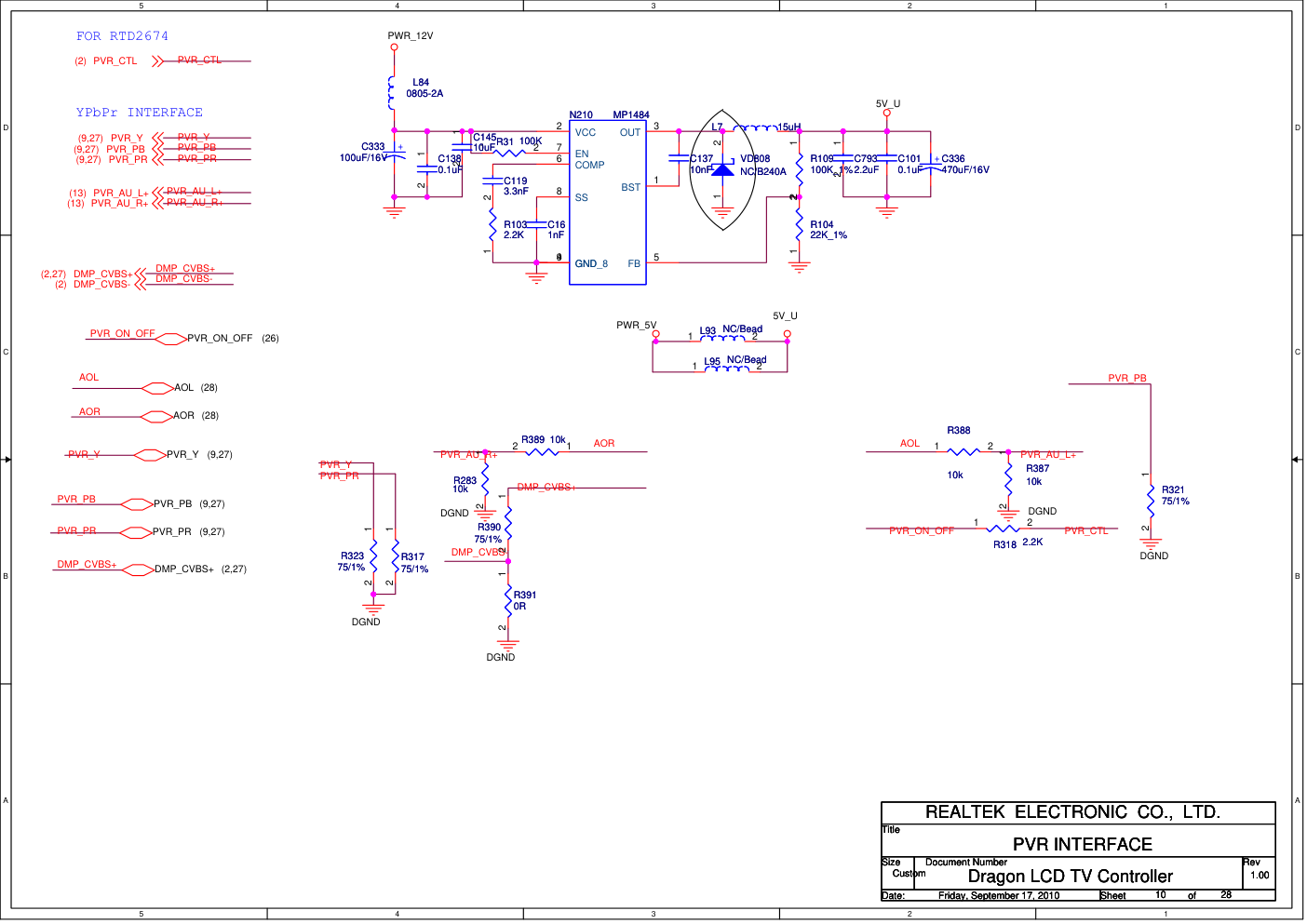This screenshot has height=924, width=1307.
Task: Click the C333 100uF/16V capacitor
Action: (x=395, y=156)
